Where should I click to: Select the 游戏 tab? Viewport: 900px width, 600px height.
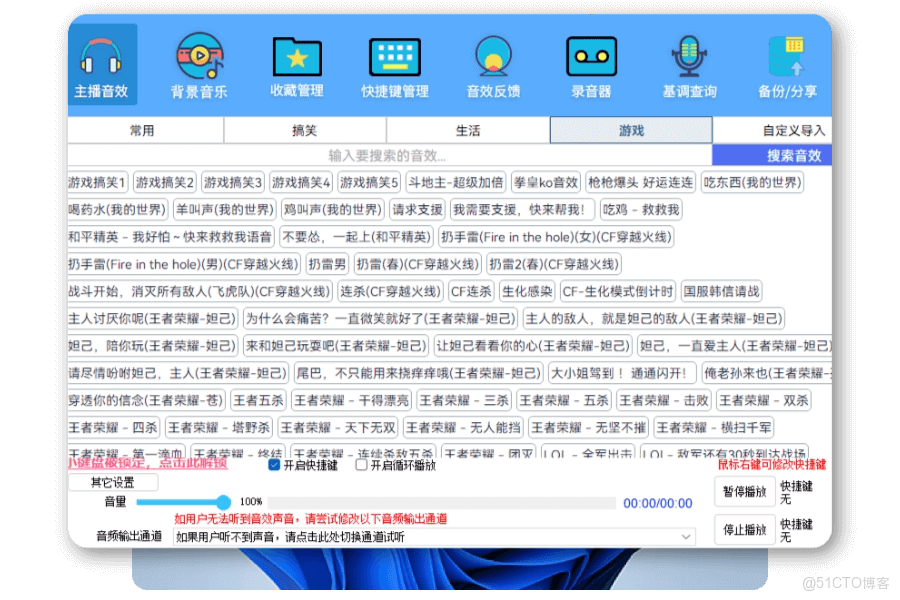631,130
